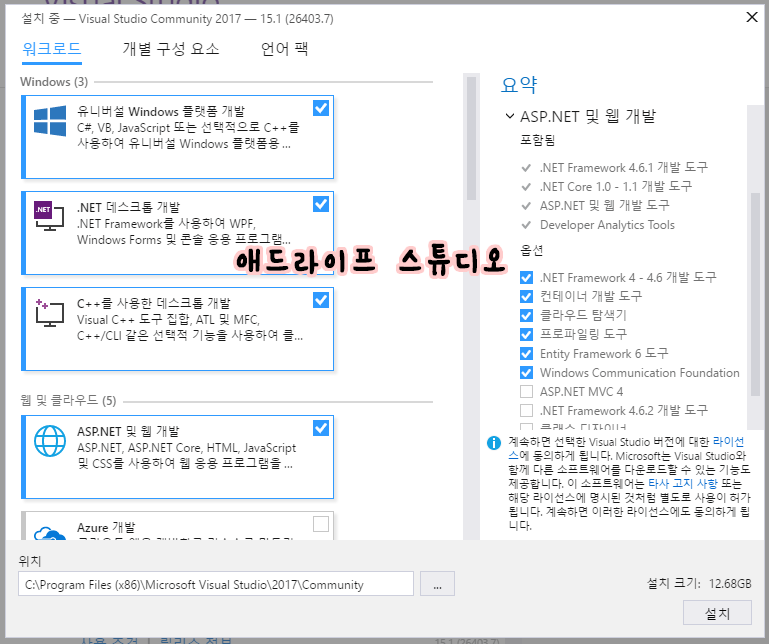
Task: Click the '요약' summary heading
Action: (519, 85)
